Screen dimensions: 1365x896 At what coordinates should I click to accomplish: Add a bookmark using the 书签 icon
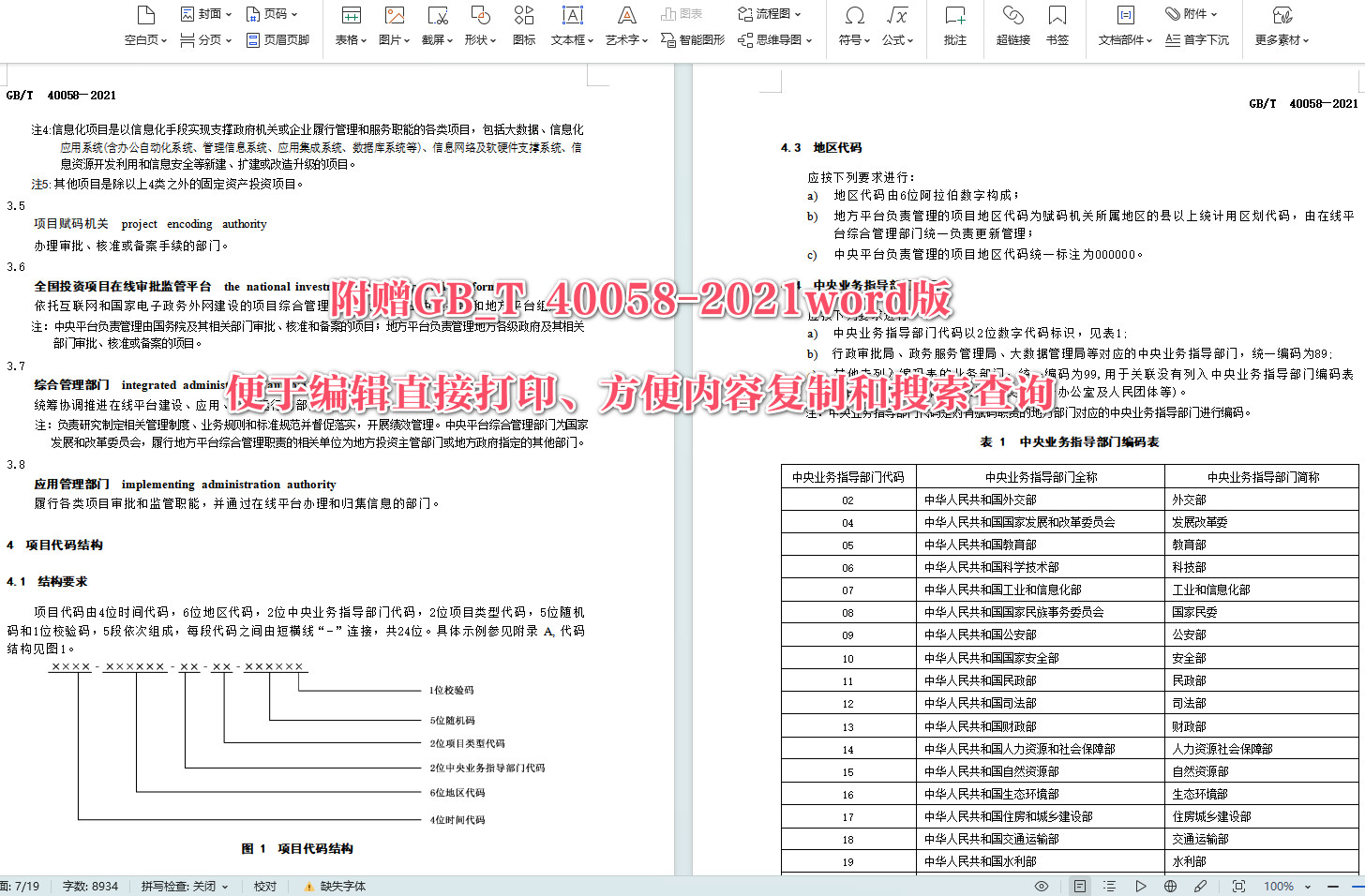click(1057, 25)
